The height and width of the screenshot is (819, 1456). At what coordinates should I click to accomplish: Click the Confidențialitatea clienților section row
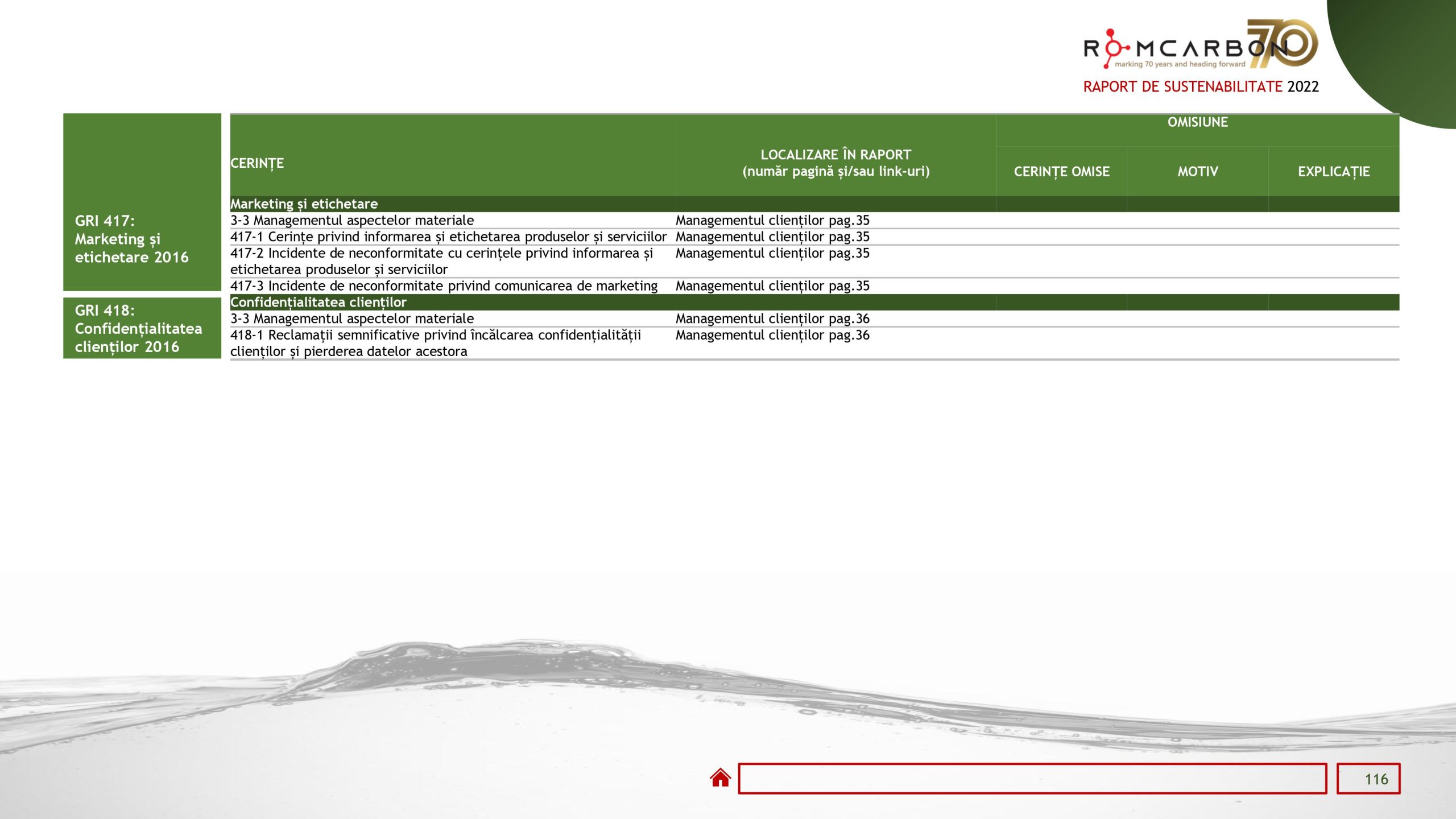(x=814, y=302)
